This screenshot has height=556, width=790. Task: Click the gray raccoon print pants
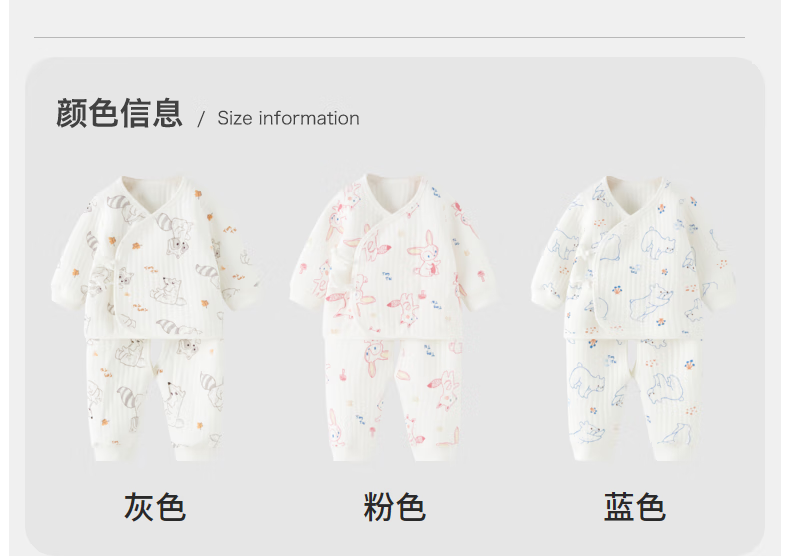pyautogui.click(x=156, y=399)
